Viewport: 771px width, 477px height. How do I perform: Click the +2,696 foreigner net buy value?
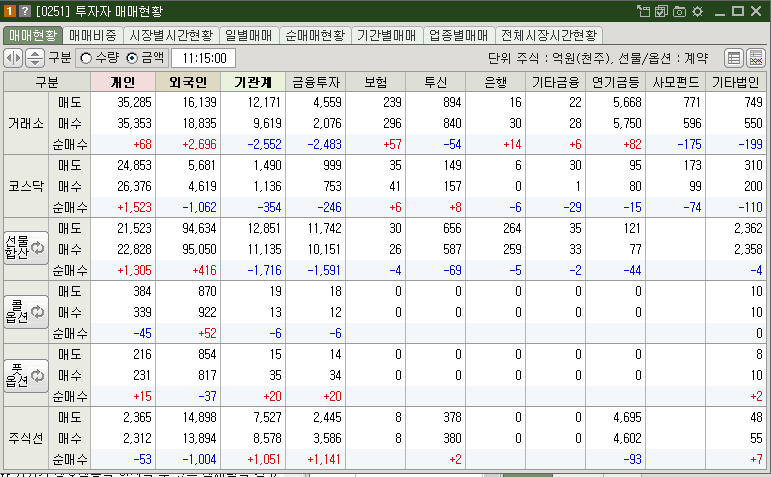(199, 145)
